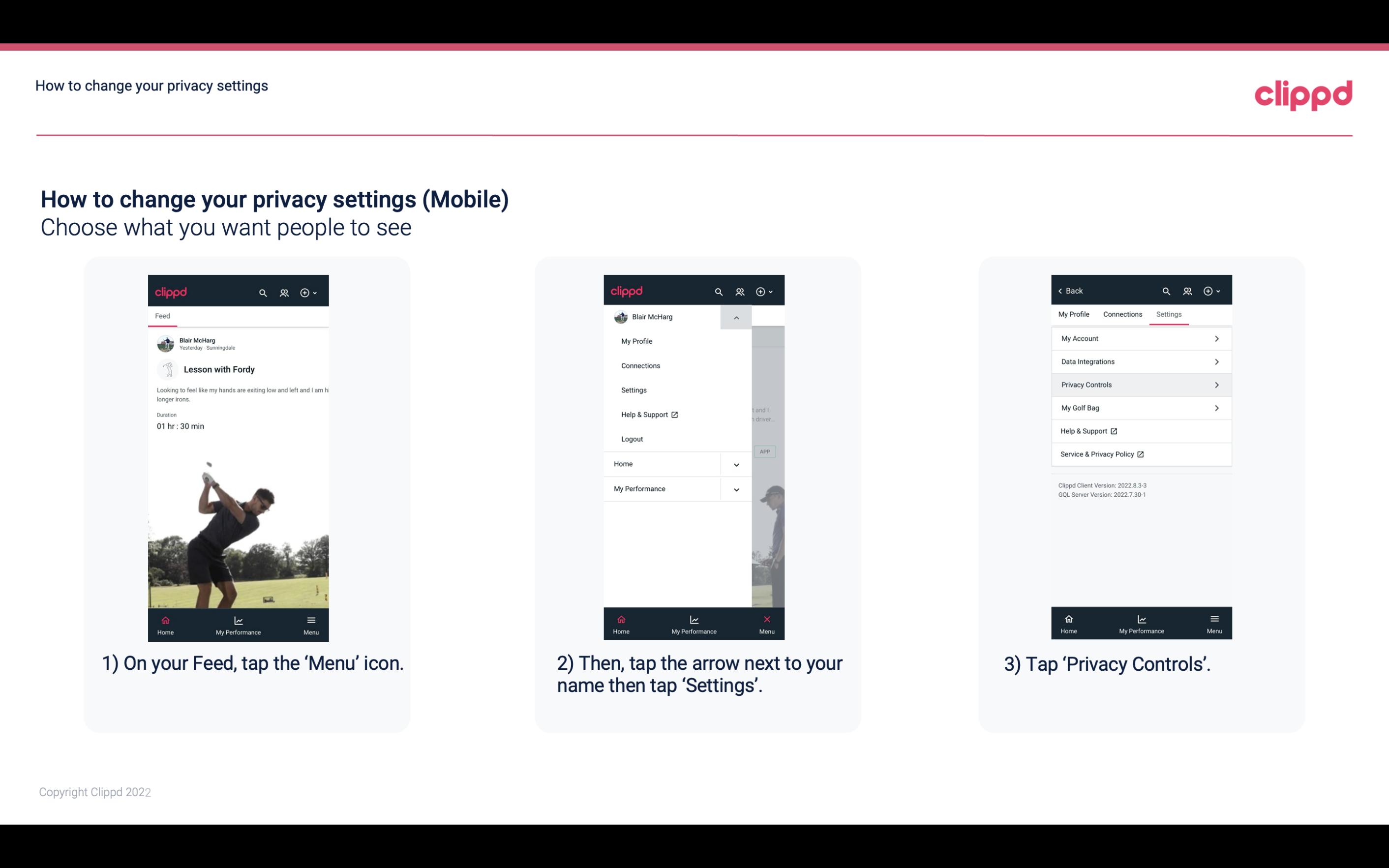Image resolution: width=1389 pixels, height=868 pixels.
Task: Expand the My Performance dropdown in menu
Action: [736, 489]
